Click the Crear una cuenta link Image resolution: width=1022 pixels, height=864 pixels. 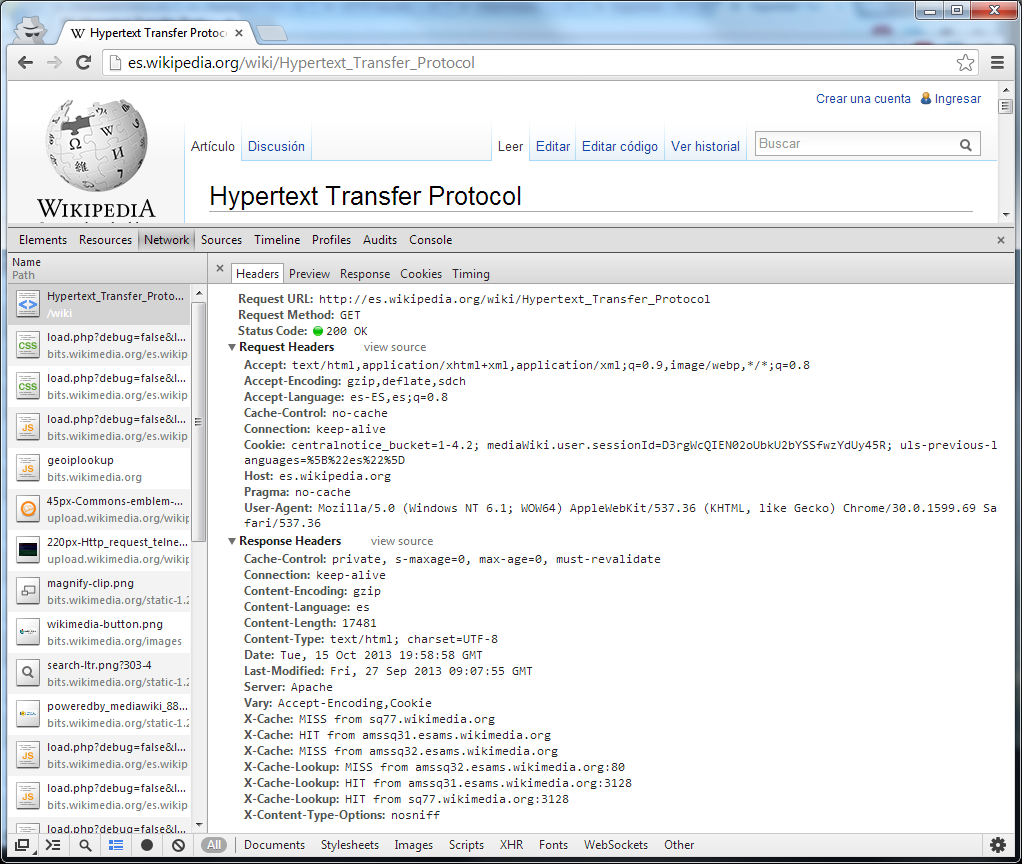point(863,99)
